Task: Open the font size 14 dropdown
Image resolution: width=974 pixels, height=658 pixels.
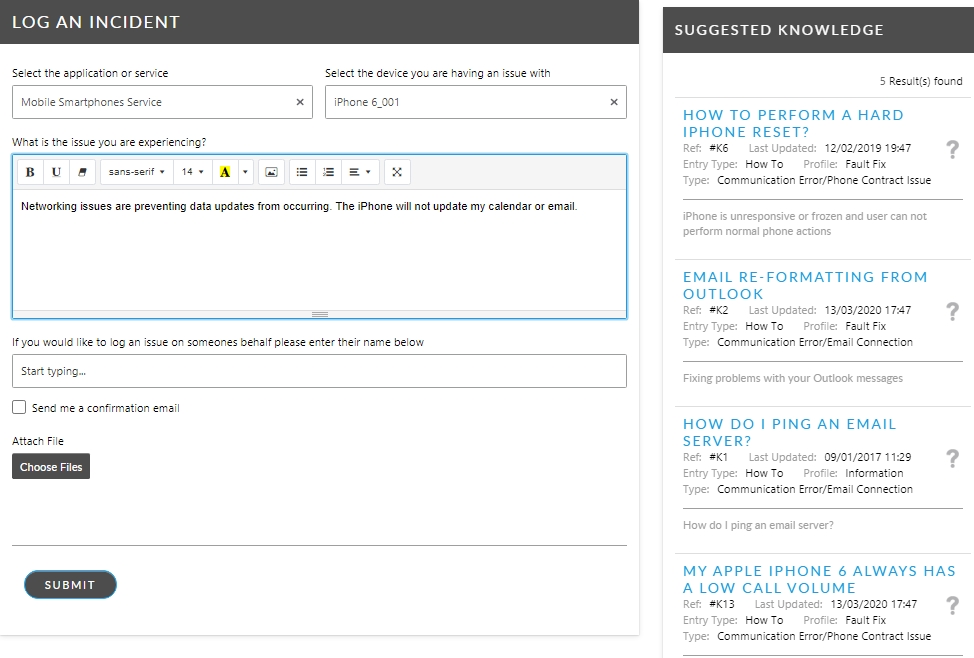Action: click(192, 172)
